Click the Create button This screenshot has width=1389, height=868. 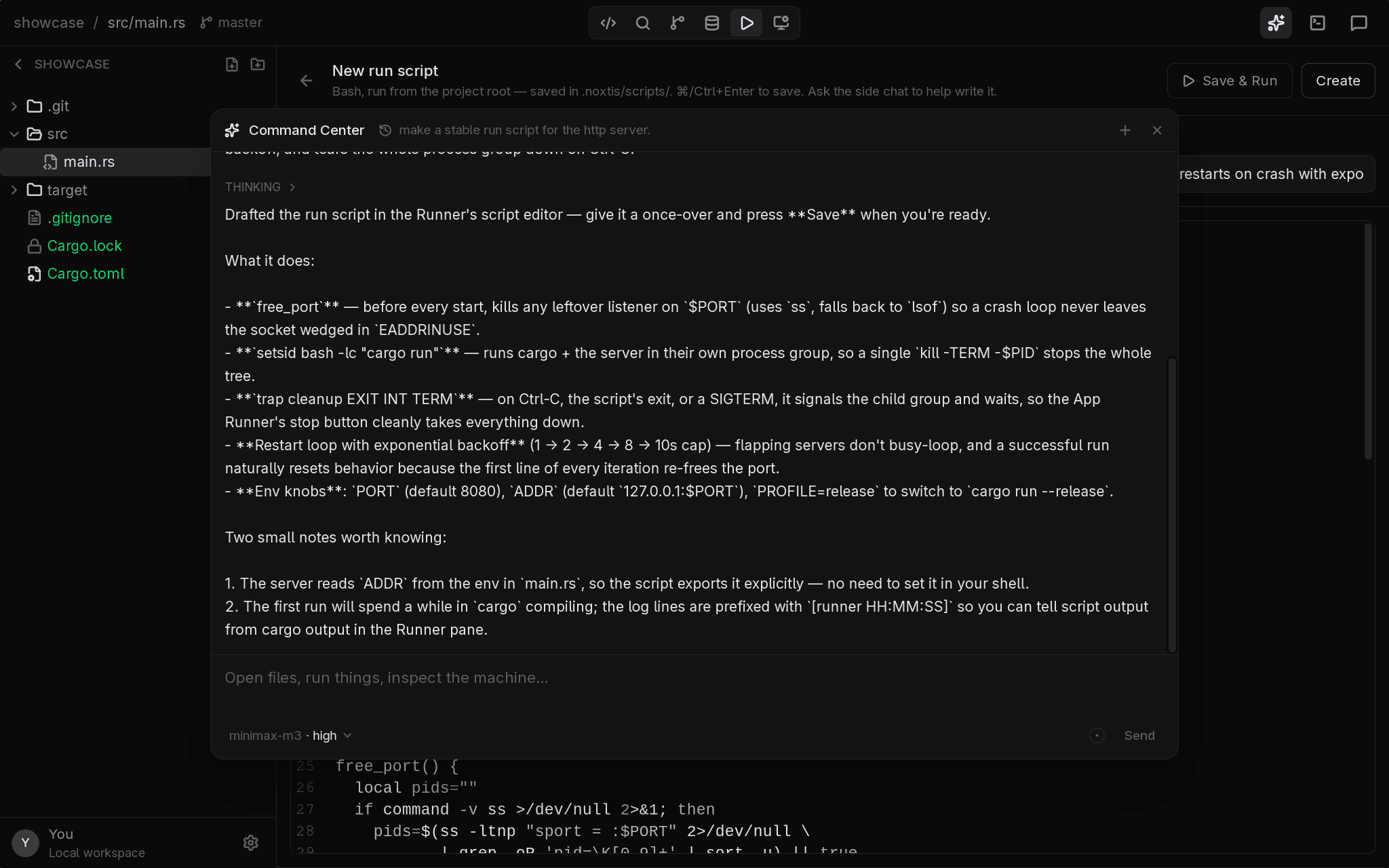1338,81
